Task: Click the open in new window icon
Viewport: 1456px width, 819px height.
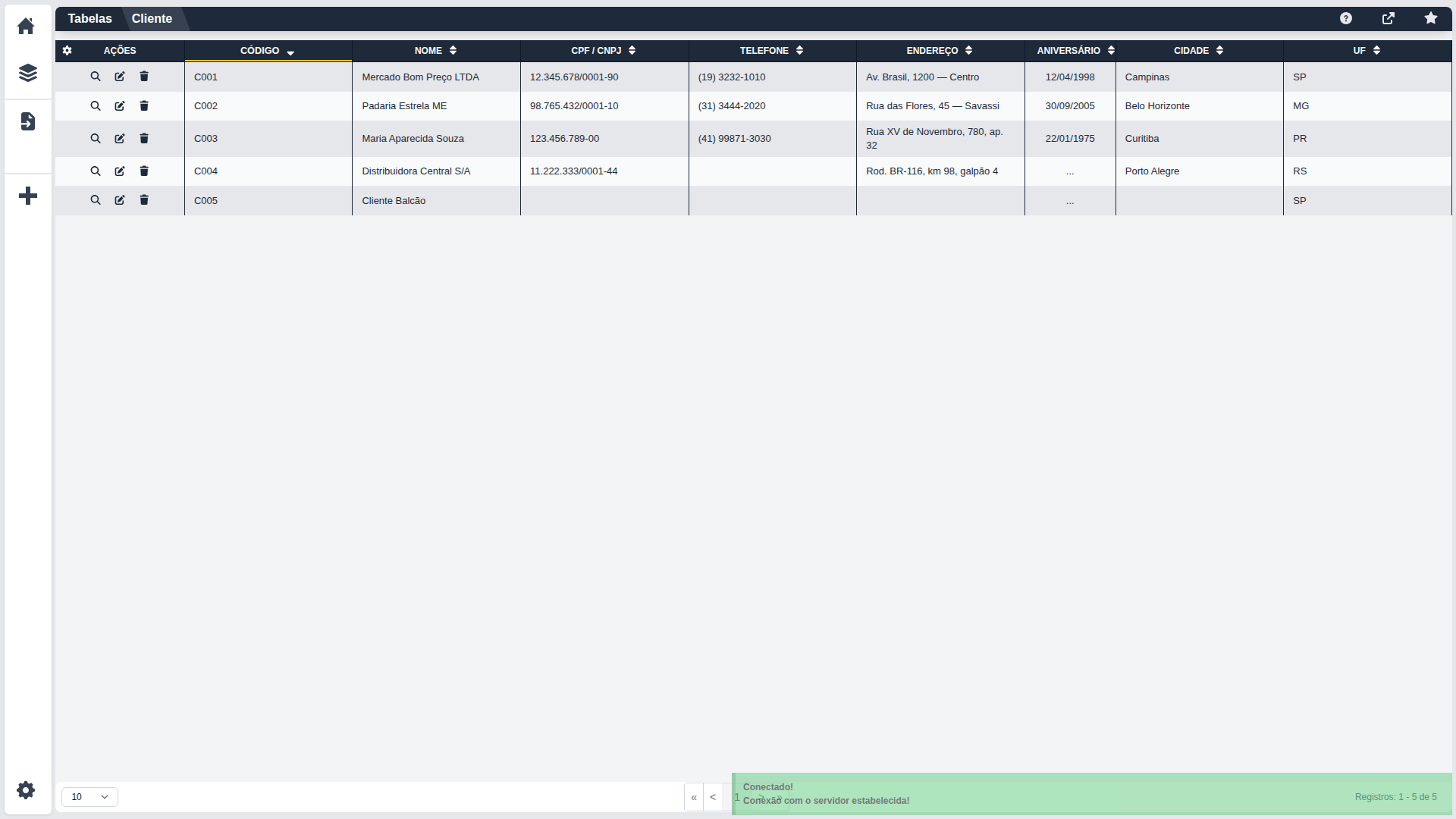Action: coord(1389,18)
